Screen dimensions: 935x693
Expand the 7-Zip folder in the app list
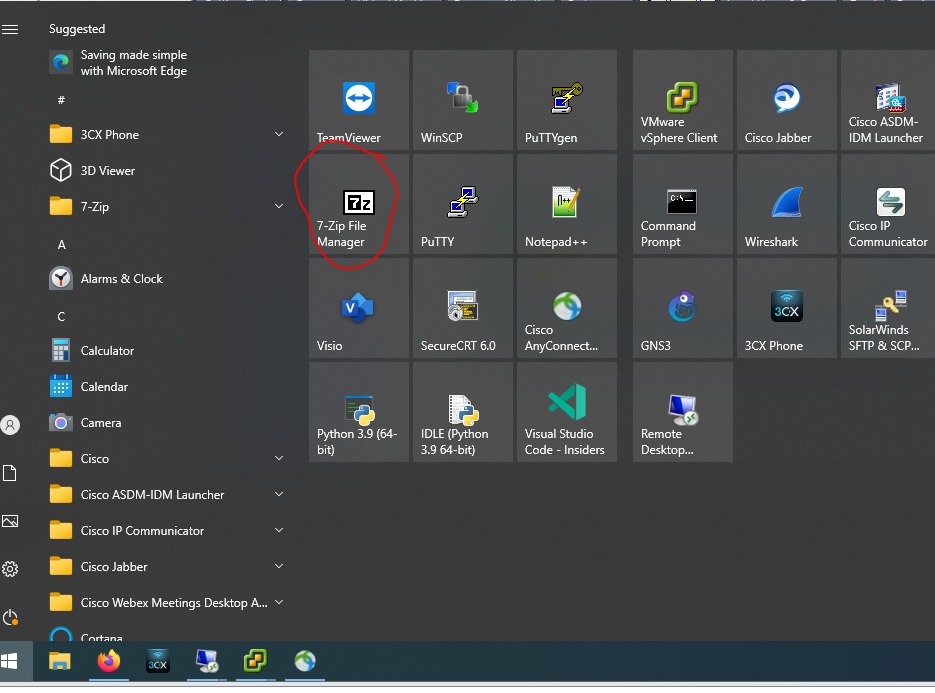pos(279,206)
